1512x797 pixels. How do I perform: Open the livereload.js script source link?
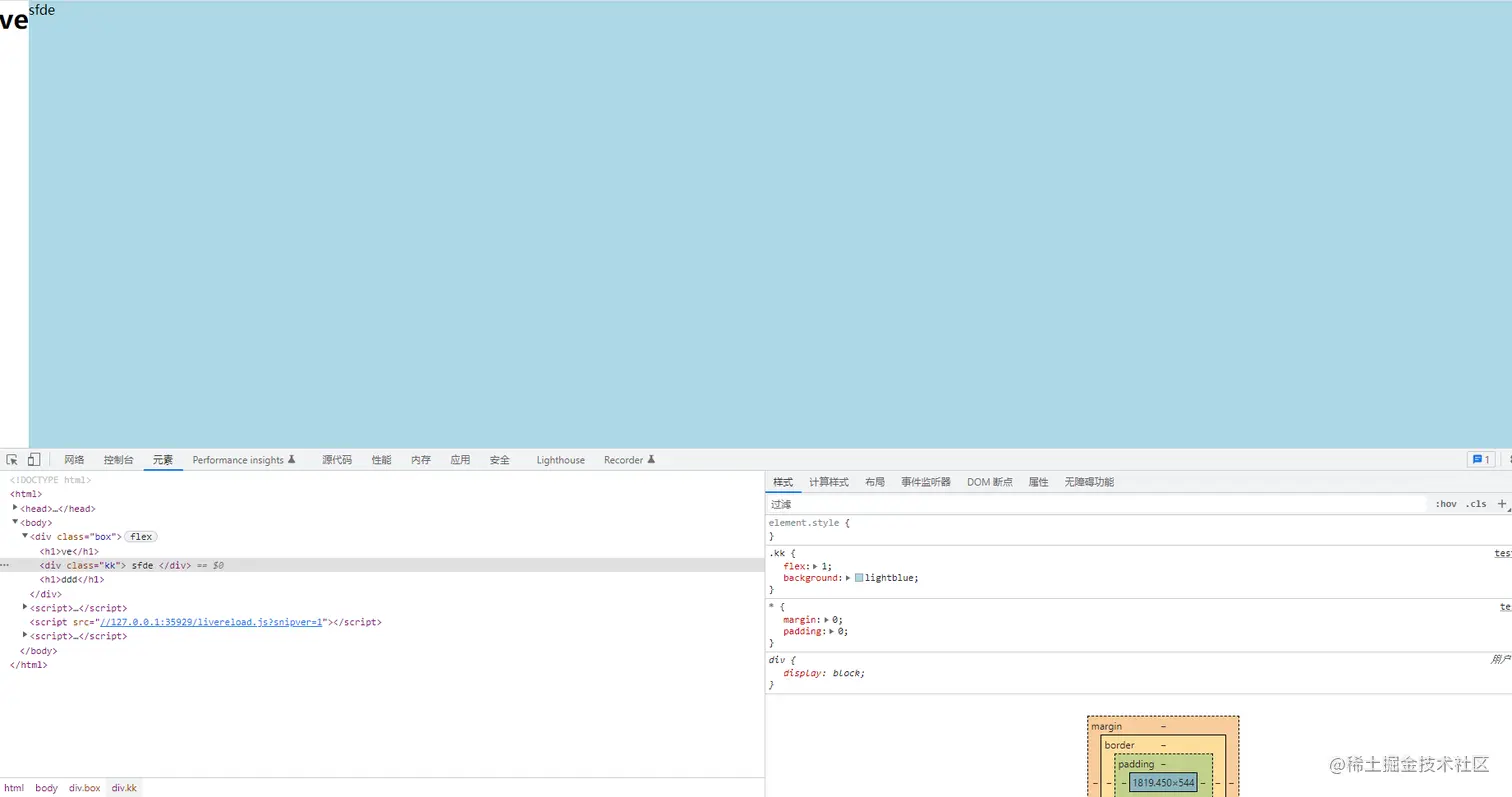212,622
